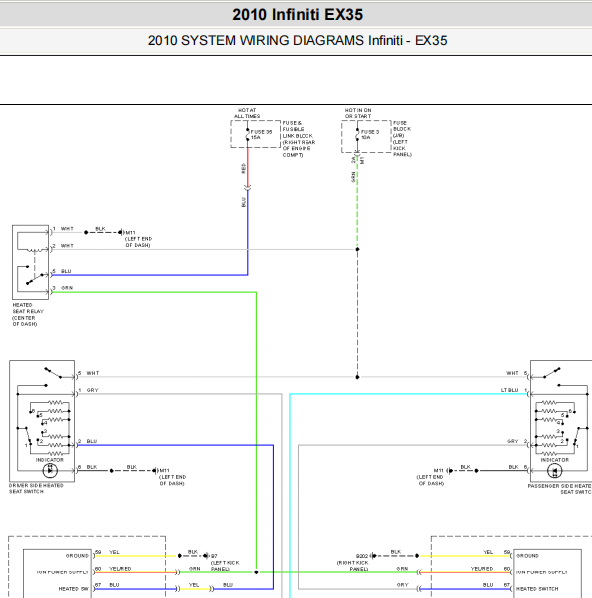Click the "M11" ground label beside the relay
The width and height of the screenshot is (592, 598).
click(130, 232)
